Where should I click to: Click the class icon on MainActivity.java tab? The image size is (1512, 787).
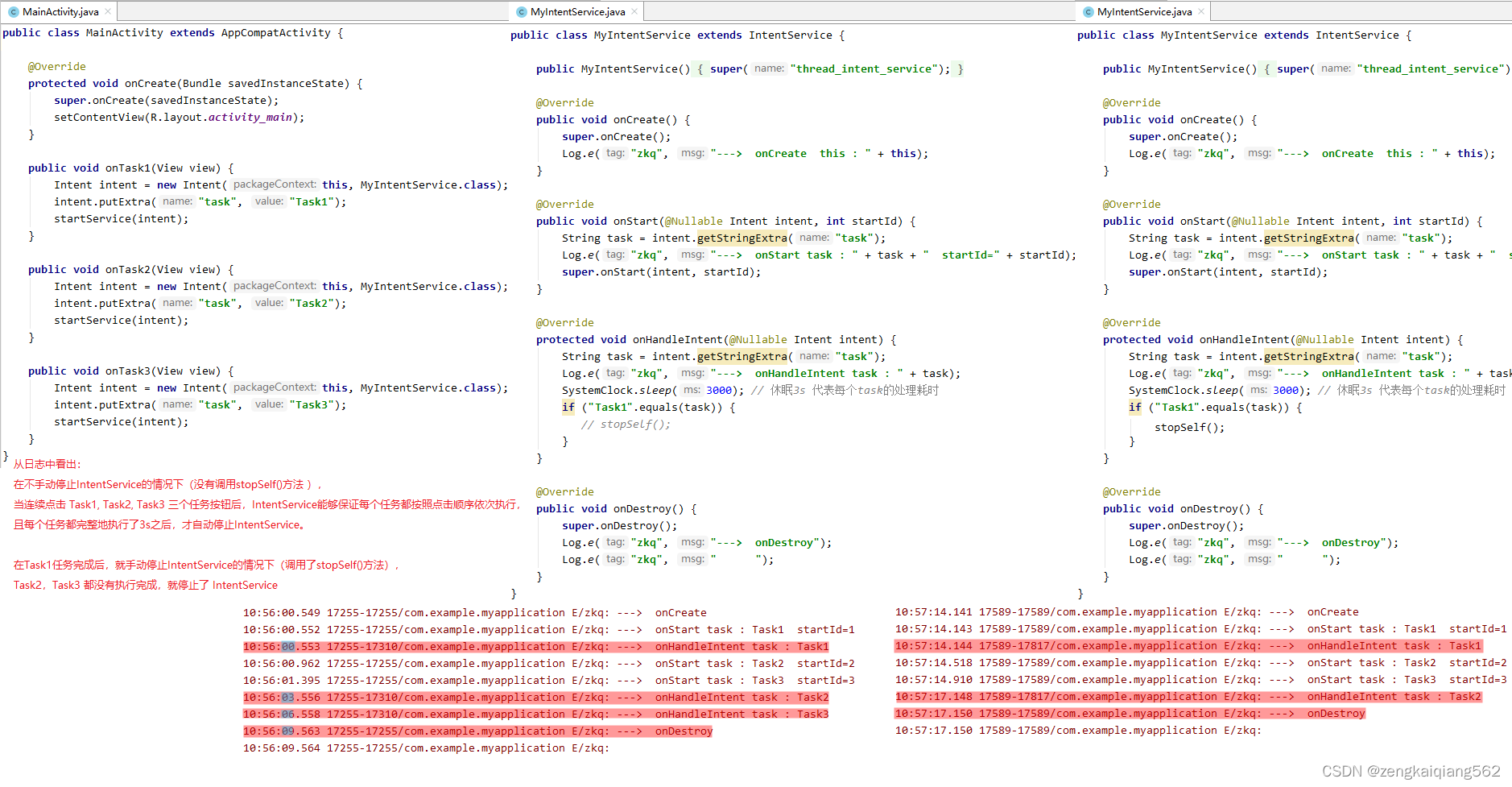(14, 12)
